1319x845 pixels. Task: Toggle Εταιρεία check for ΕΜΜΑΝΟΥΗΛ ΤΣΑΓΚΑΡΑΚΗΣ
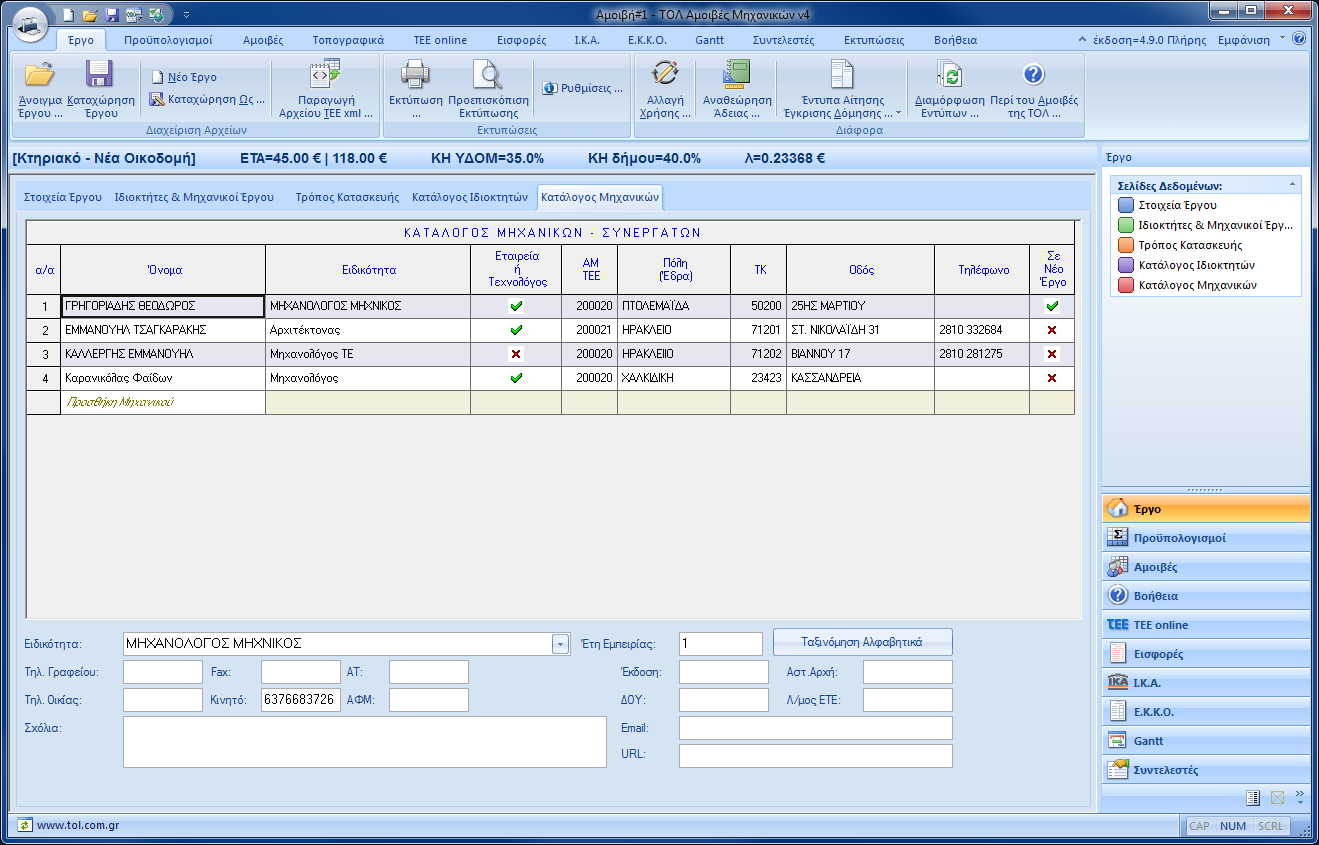516,330
